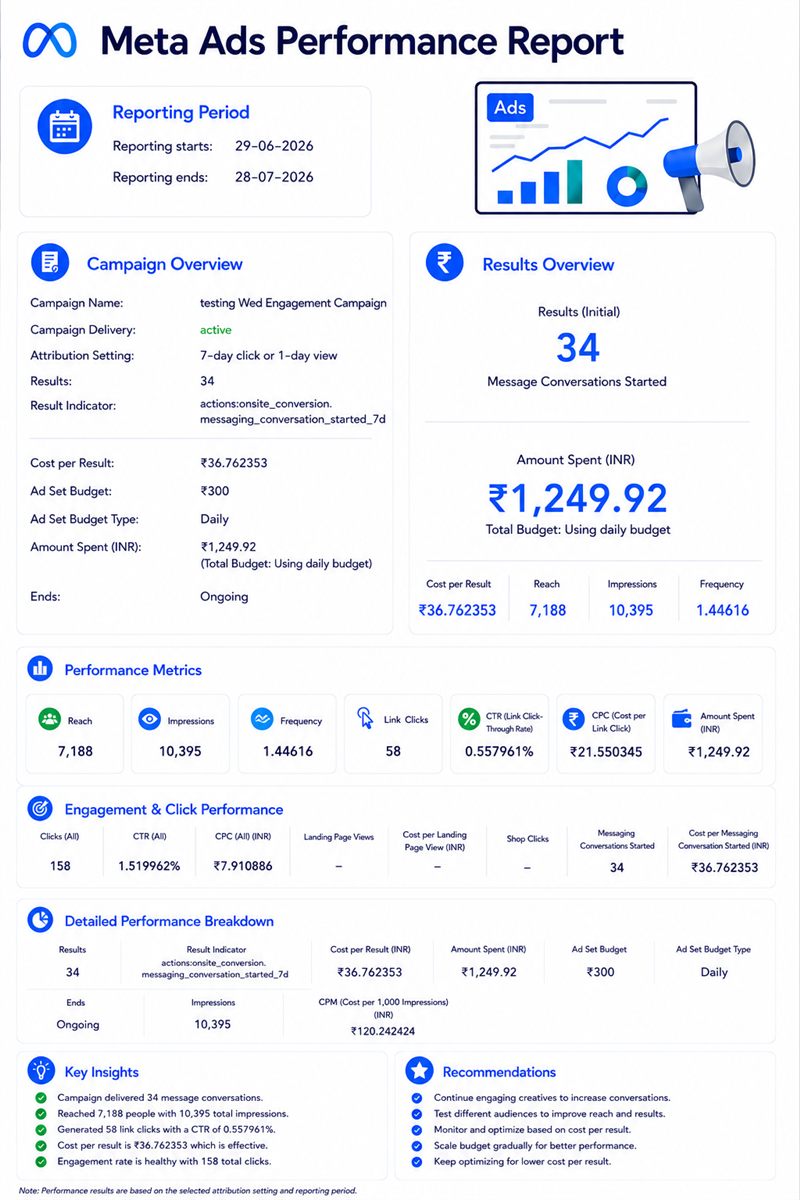Click the rupee icon on CPC tile
The height and width of the screenshot is (1200, 800).
[x=573, y=719]
